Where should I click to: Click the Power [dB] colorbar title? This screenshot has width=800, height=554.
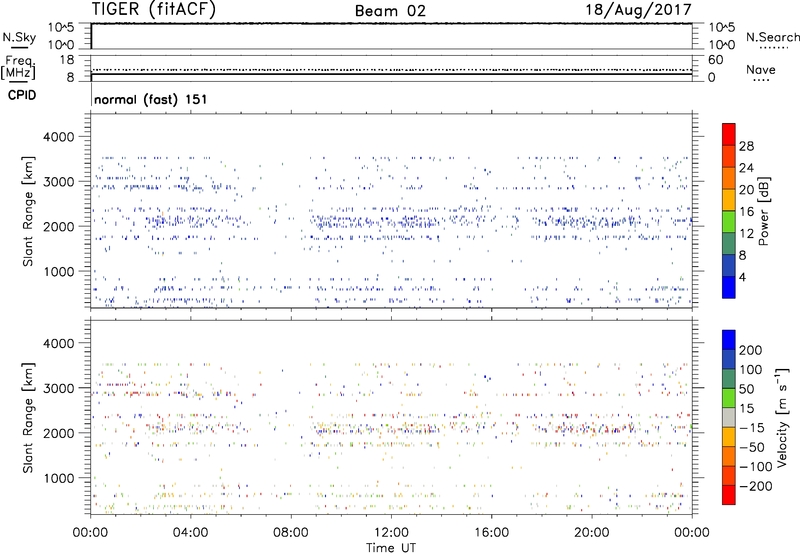coord(763,211)
